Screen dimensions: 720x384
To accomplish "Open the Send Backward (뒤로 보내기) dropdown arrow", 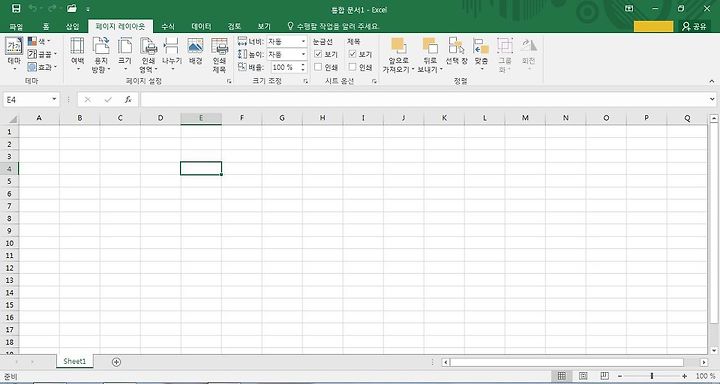I will (442, 70).
